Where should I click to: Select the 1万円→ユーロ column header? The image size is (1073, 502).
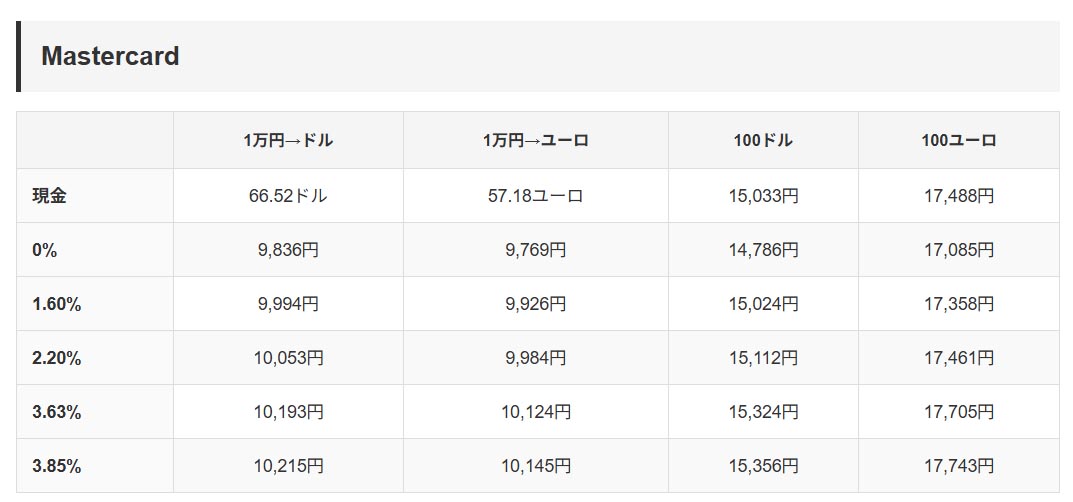coord(535,141)
